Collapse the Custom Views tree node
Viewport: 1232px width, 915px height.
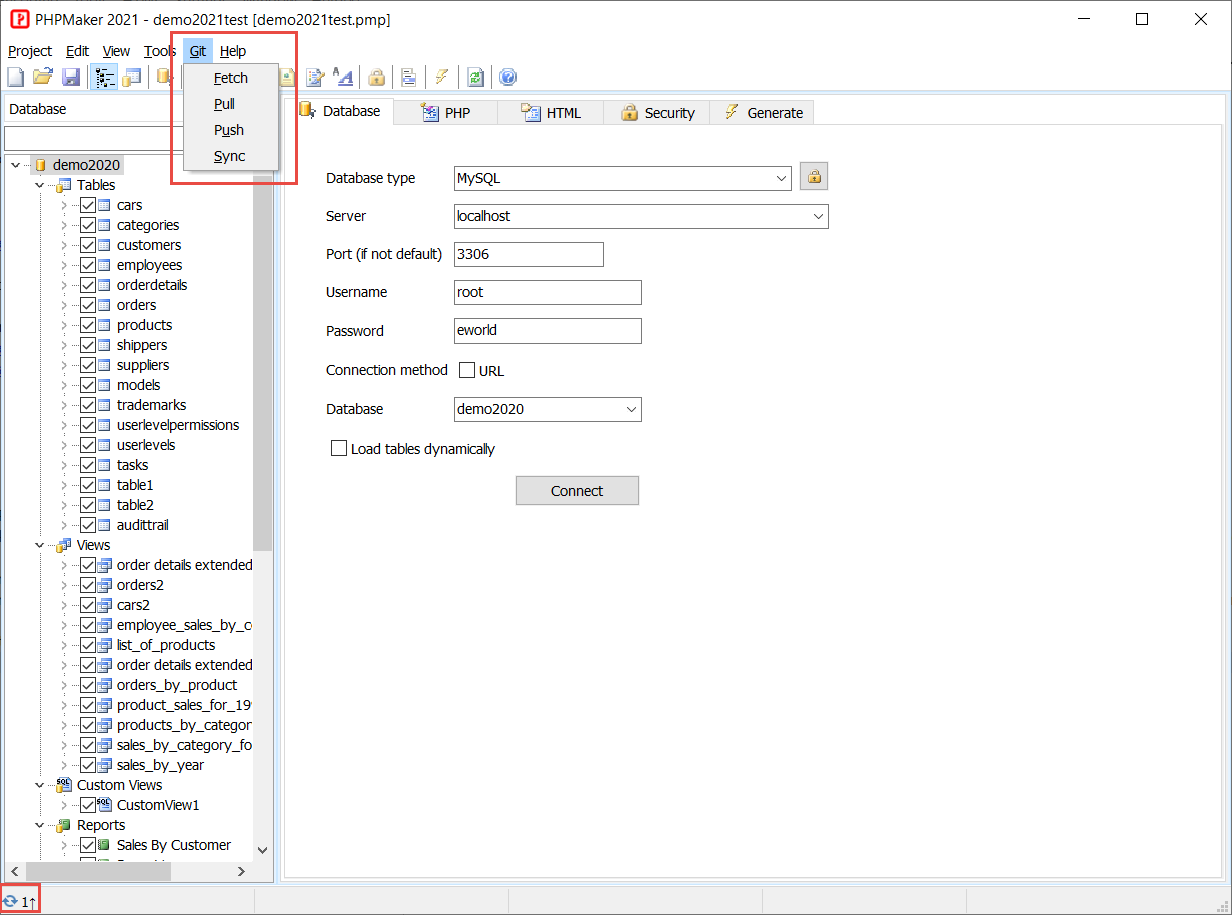(39, 785)
